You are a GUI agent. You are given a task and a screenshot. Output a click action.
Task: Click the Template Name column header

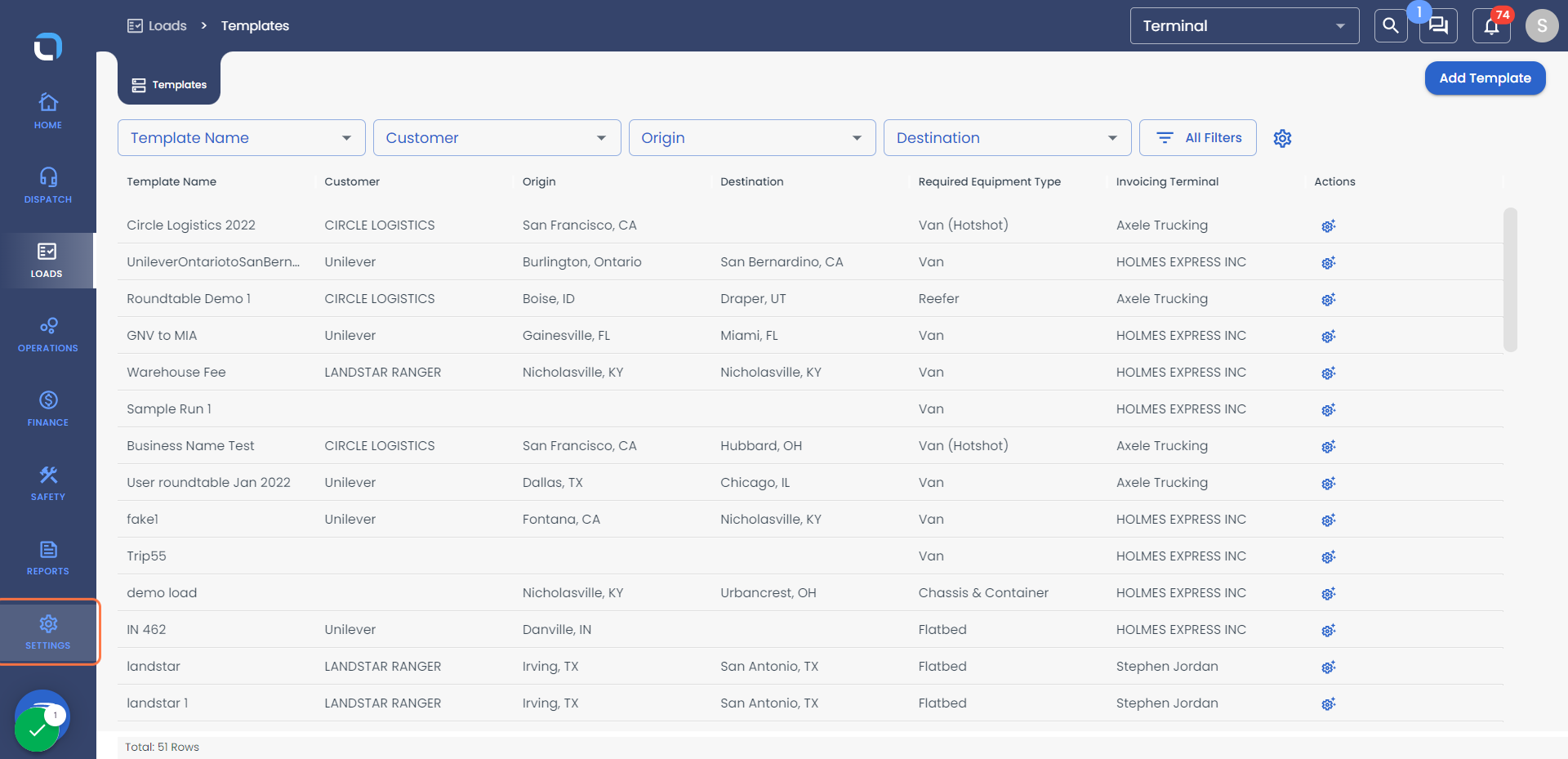click(171, 181)
